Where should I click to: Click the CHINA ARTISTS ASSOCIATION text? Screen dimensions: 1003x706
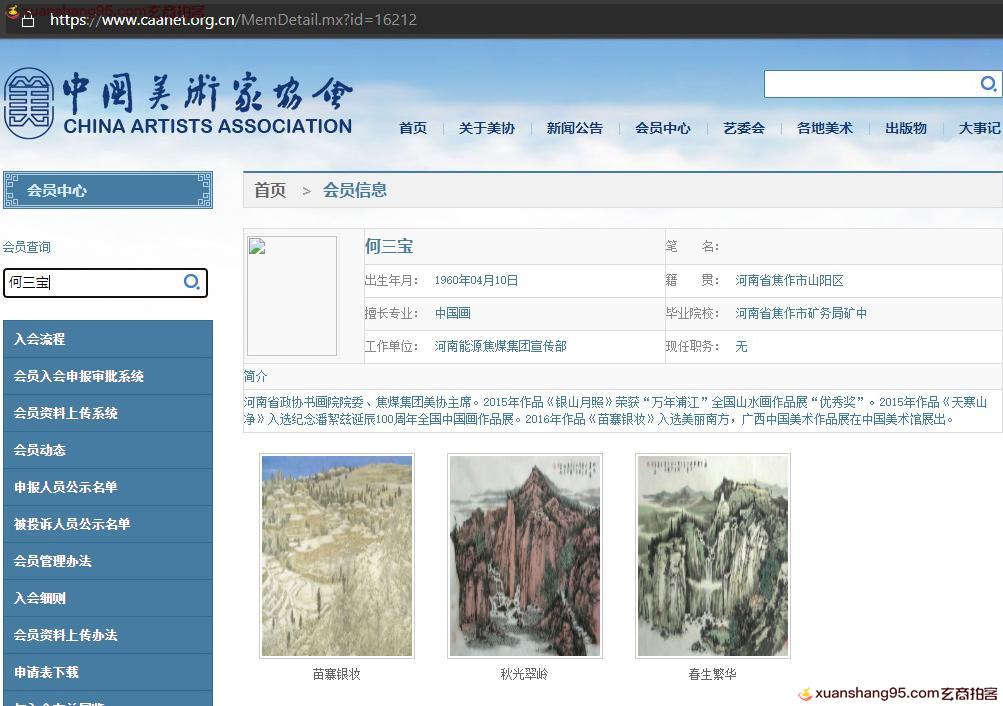click(207, 126)
